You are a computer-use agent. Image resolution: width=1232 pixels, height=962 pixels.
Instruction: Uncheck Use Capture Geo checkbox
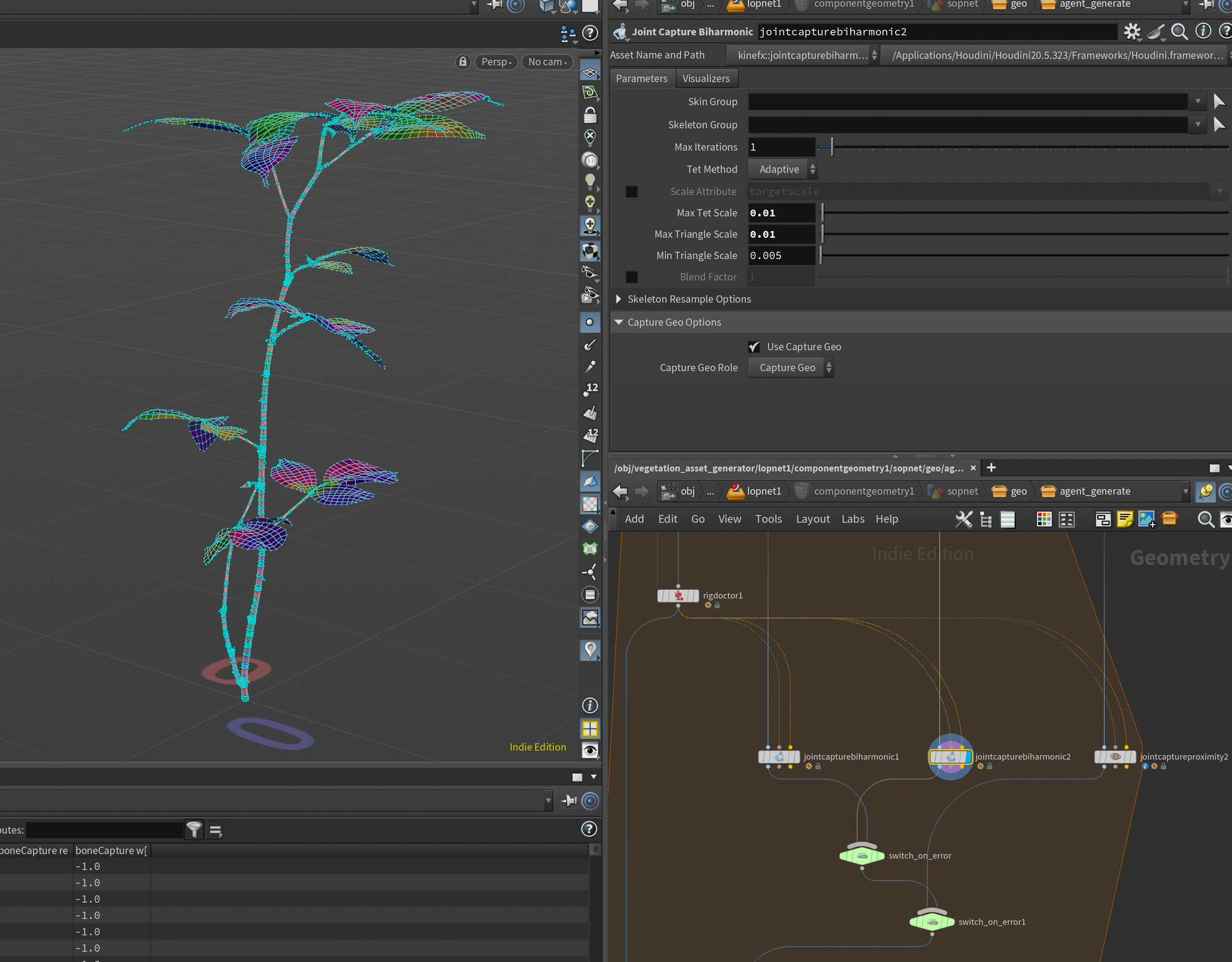coord(754,347)
